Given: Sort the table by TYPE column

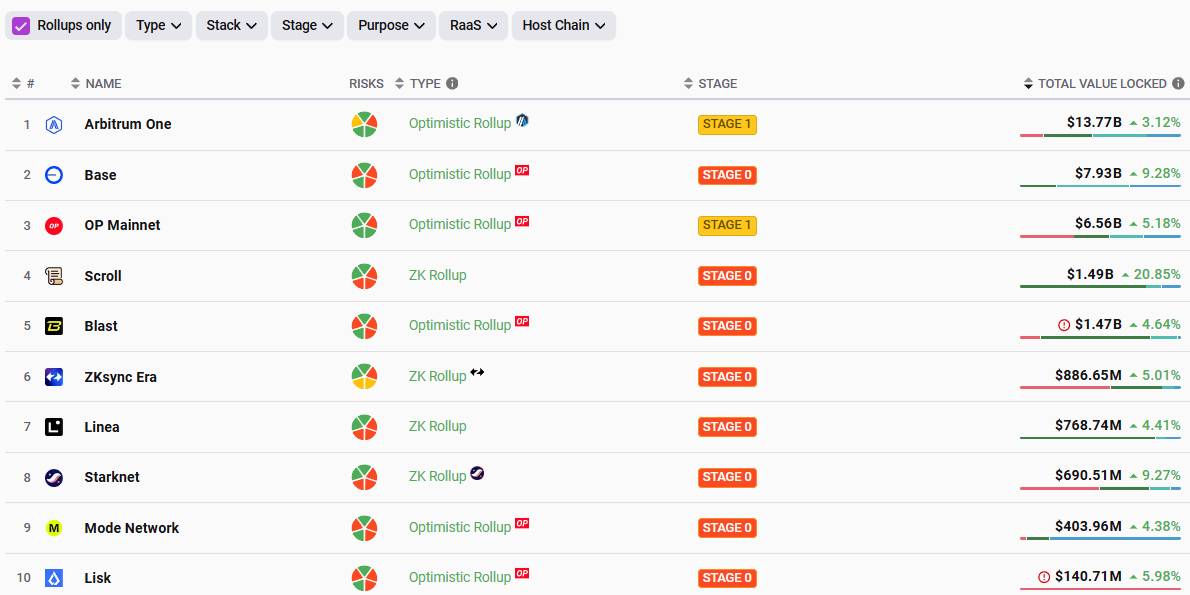Looking at the screenshot, I should point(418,83).
